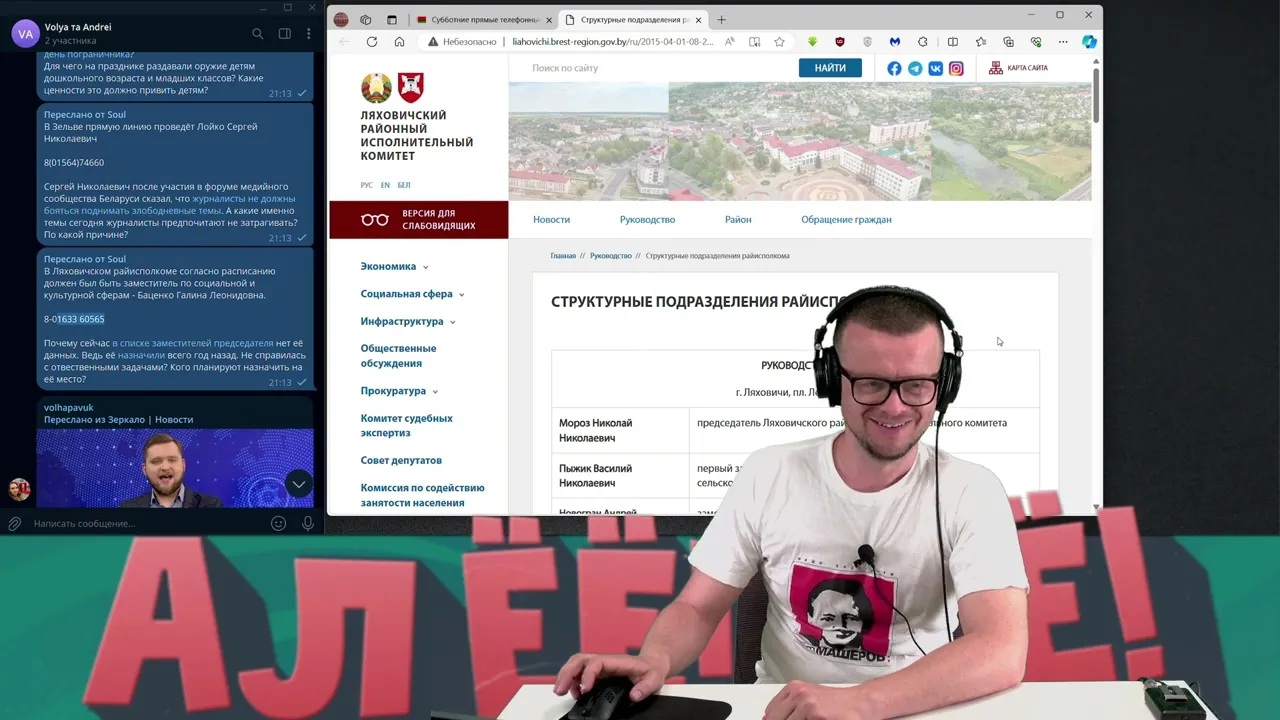Click the uBlock shield extension icon

pyautogui.click(x=839, y=42)
